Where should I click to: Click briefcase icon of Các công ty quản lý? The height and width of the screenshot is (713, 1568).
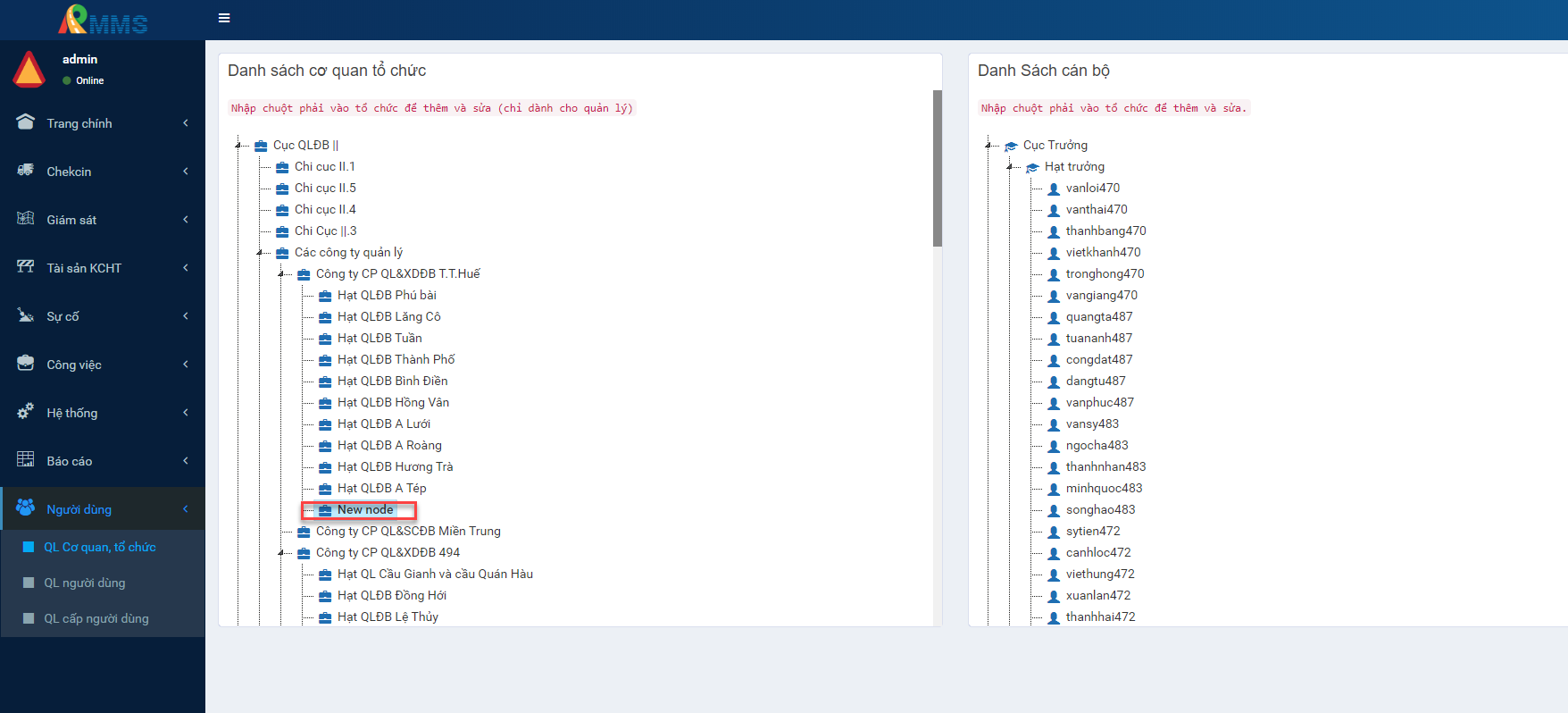[282, 253]
